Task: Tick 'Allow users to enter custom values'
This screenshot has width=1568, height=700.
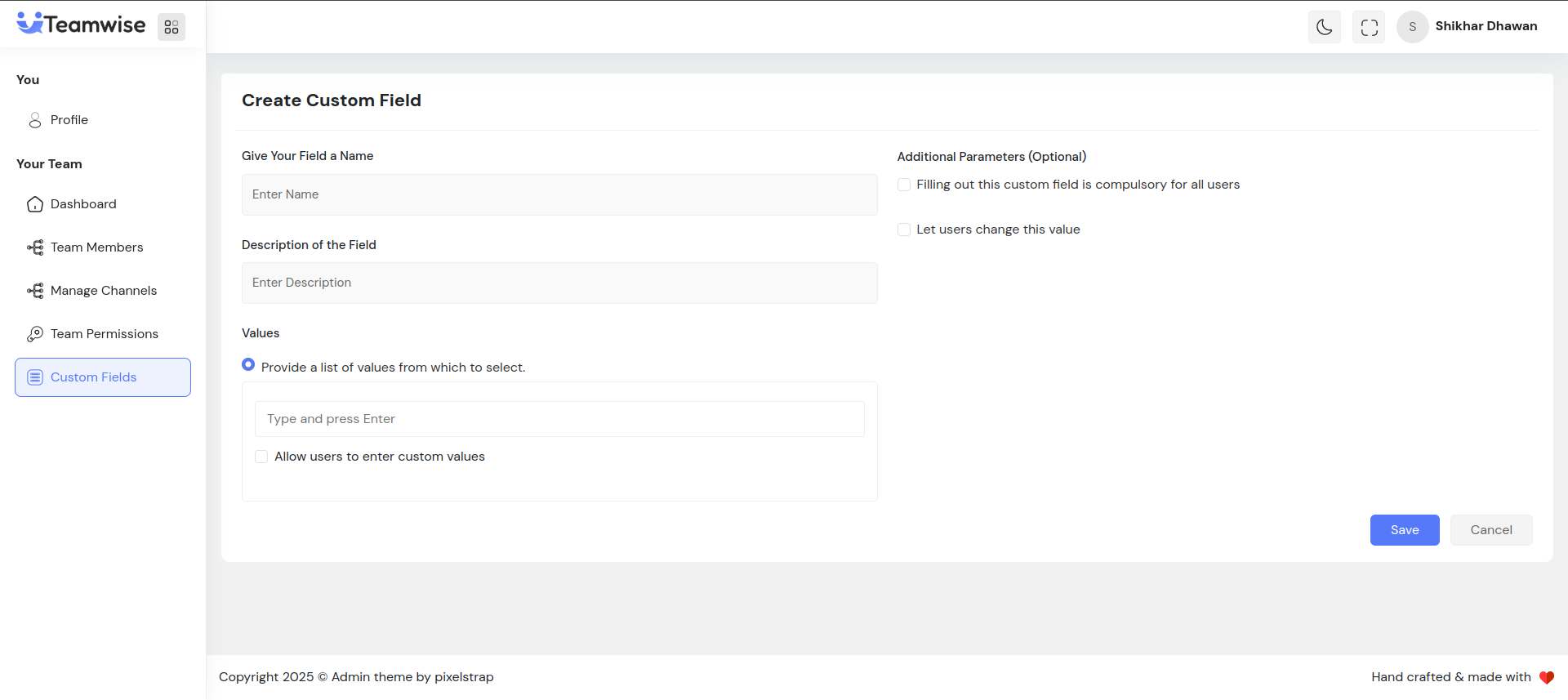Action: 261,457
